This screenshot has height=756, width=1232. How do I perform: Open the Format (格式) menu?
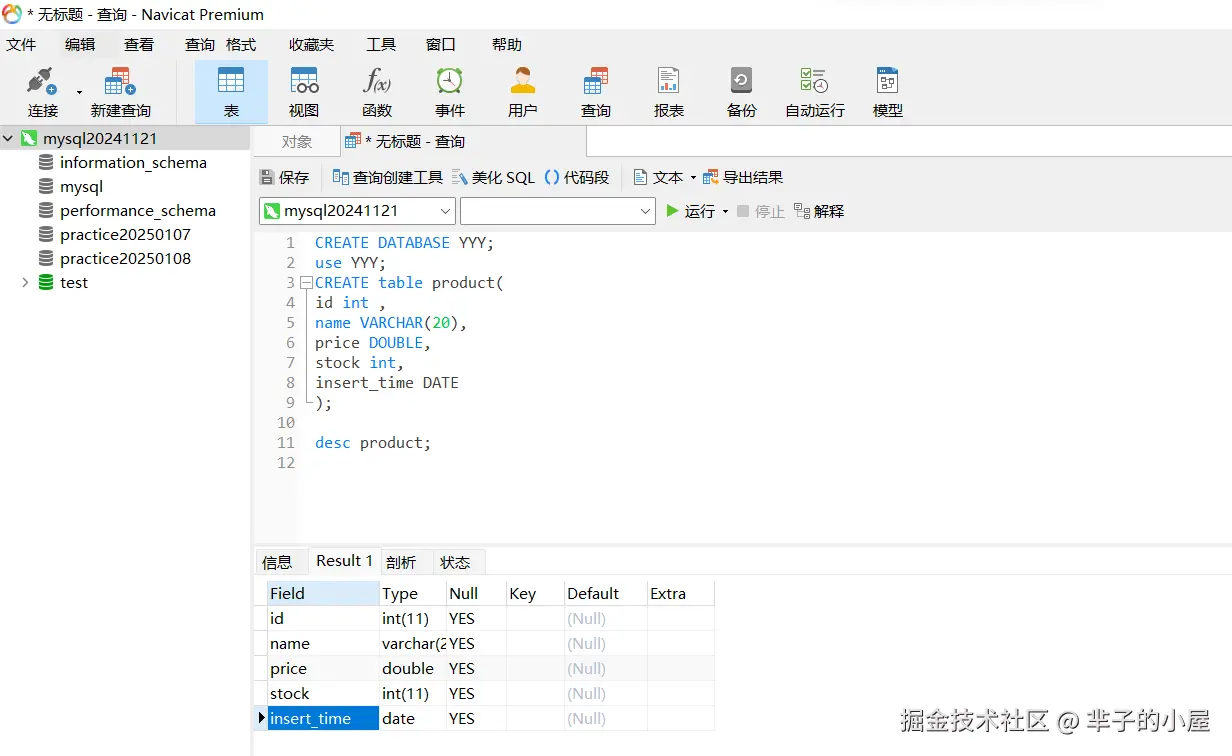click(241, 44)
